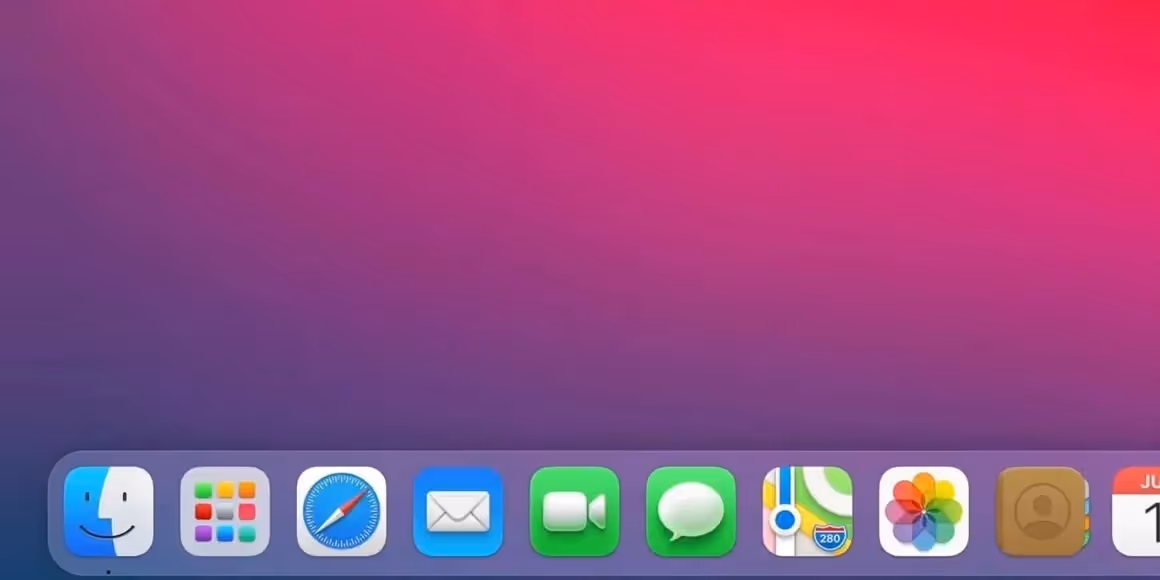Viewport: 1160px width, 580px height.
Task: Click the compass icon to browse the web
Action: pyautogui.click(x=341, y=513)
